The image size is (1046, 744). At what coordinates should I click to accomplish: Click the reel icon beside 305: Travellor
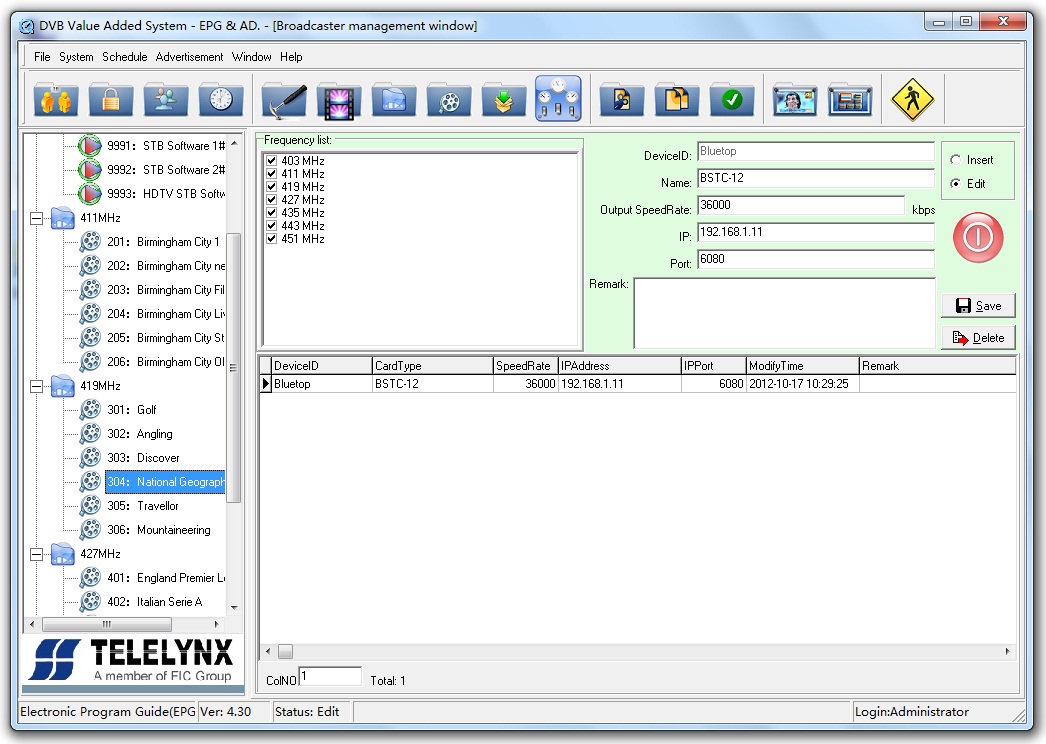coord(90,506)
